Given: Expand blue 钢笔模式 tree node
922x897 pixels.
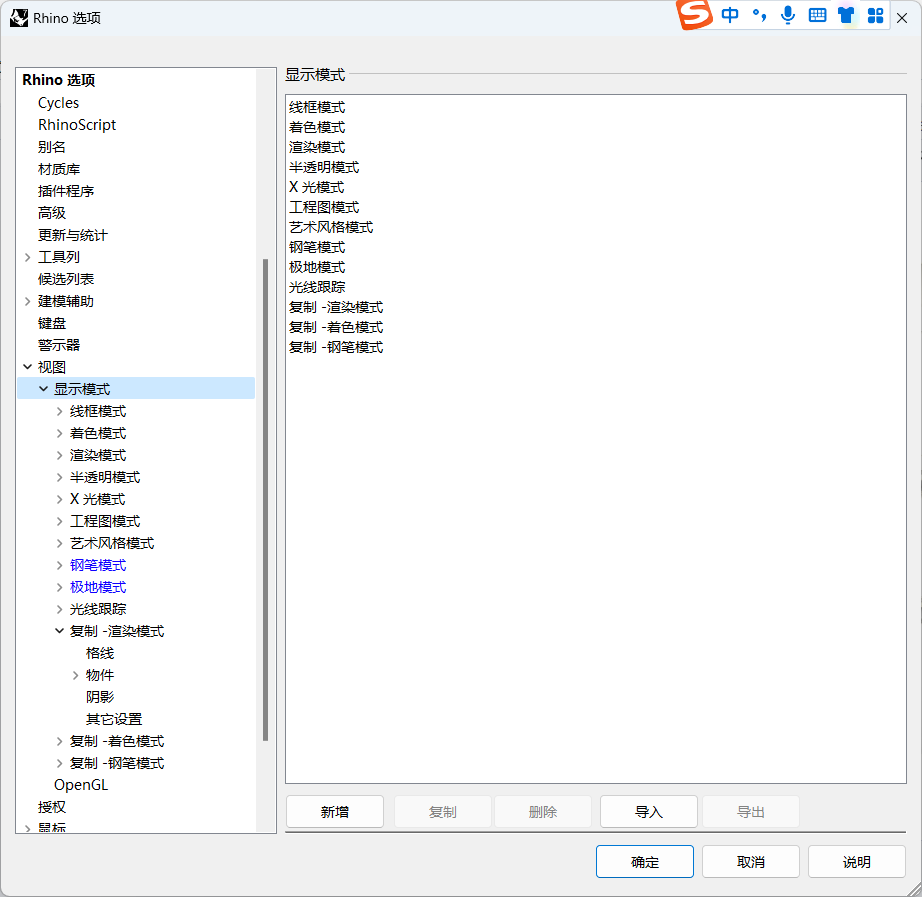Looking at the screenshot, I should [x=59, y=565].
